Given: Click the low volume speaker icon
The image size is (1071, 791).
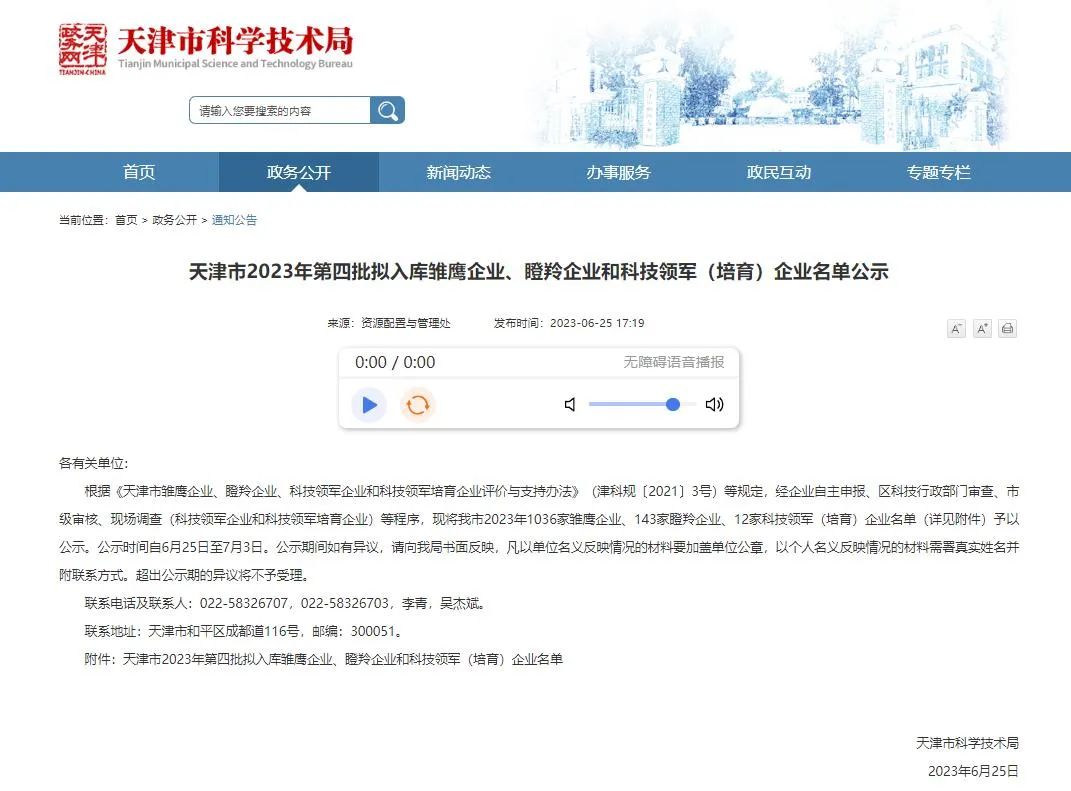Looking at the screenshot, I should (x=570, y=404).
